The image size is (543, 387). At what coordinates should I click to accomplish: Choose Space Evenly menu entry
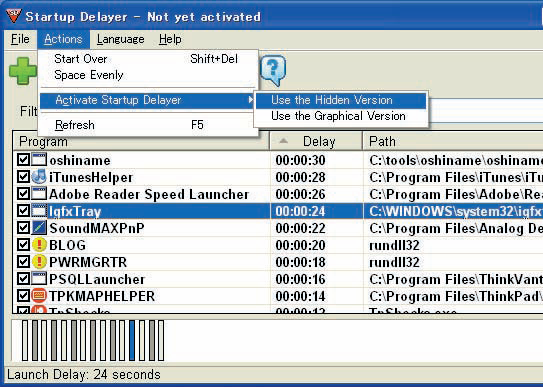point(148,75)
